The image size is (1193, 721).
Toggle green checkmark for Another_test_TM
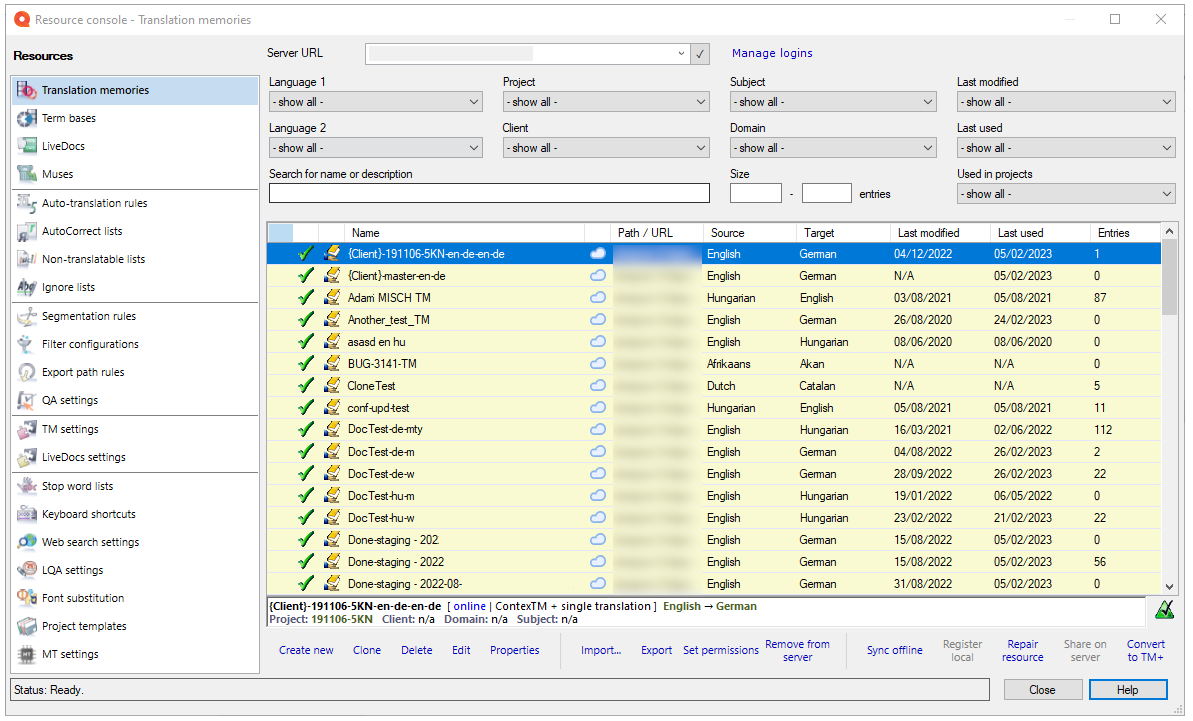[x=306, y=320]
